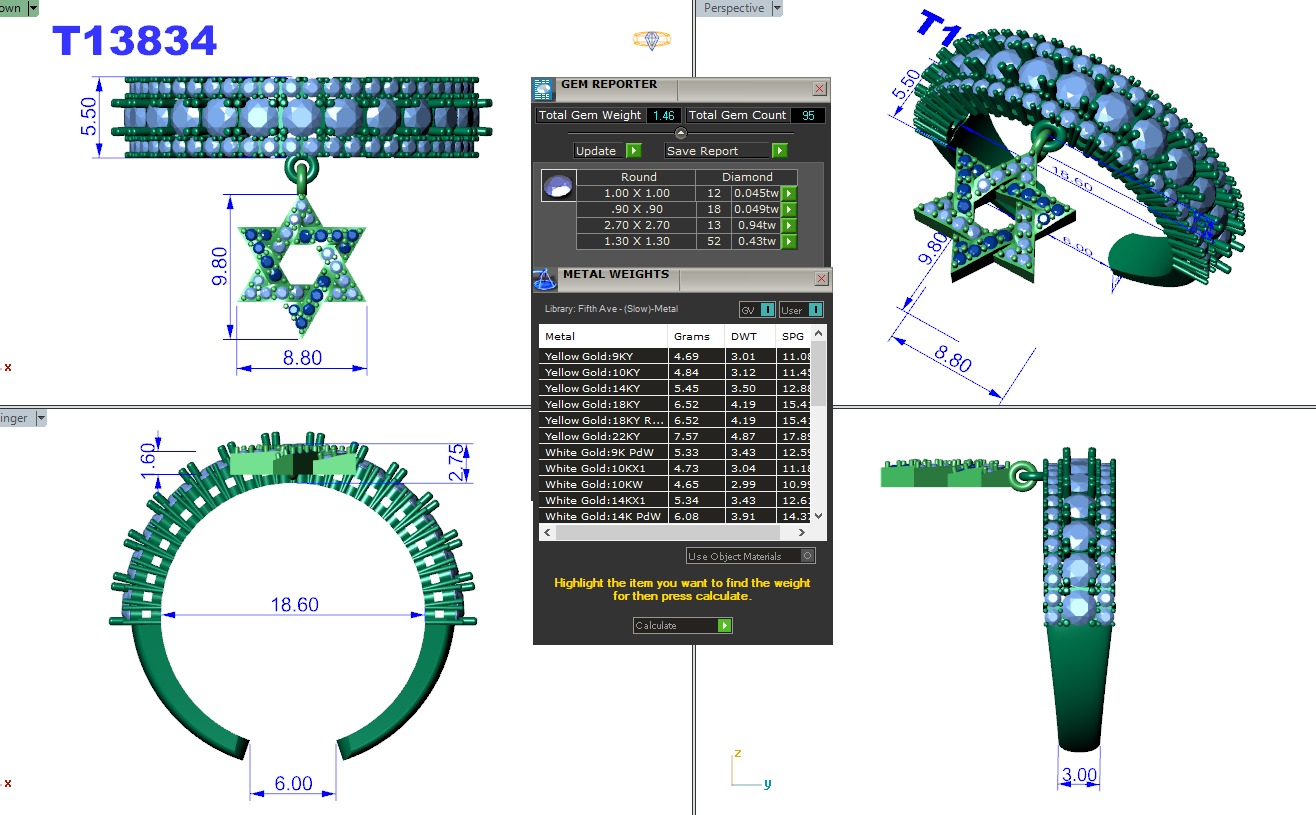
Task: Click green arrow for 1.00 X 1.00 row
Action: (789, 194)
